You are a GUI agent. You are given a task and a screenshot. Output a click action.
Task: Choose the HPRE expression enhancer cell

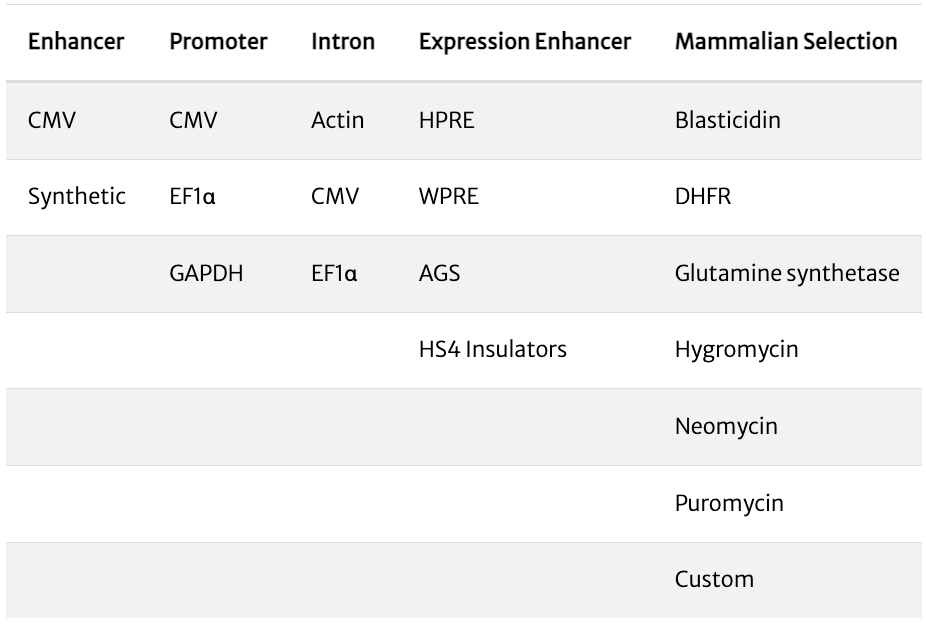pos(447,121)
